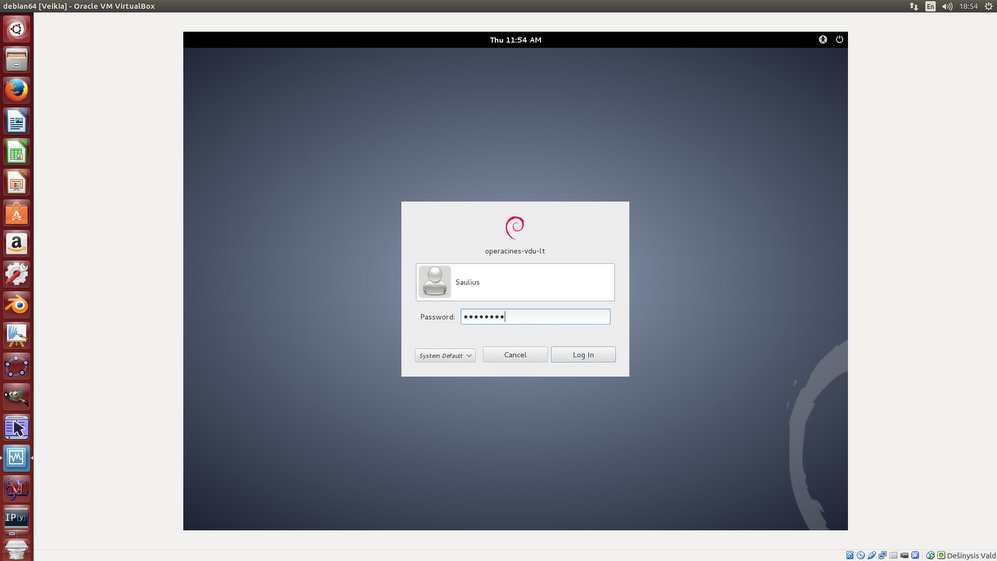Open the power menu in guest top bar

click(x=839, y=40)
